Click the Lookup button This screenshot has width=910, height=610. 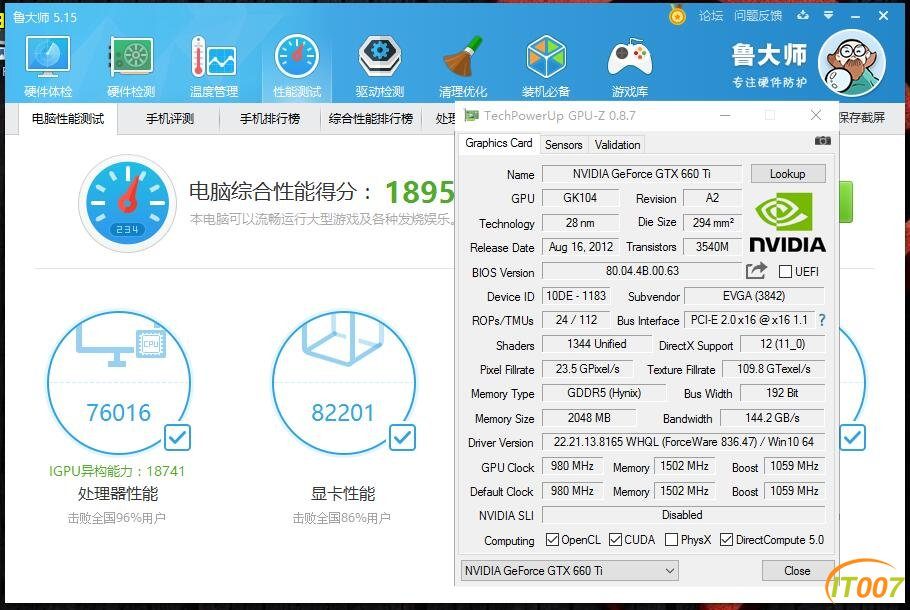(x=788, y=174)
